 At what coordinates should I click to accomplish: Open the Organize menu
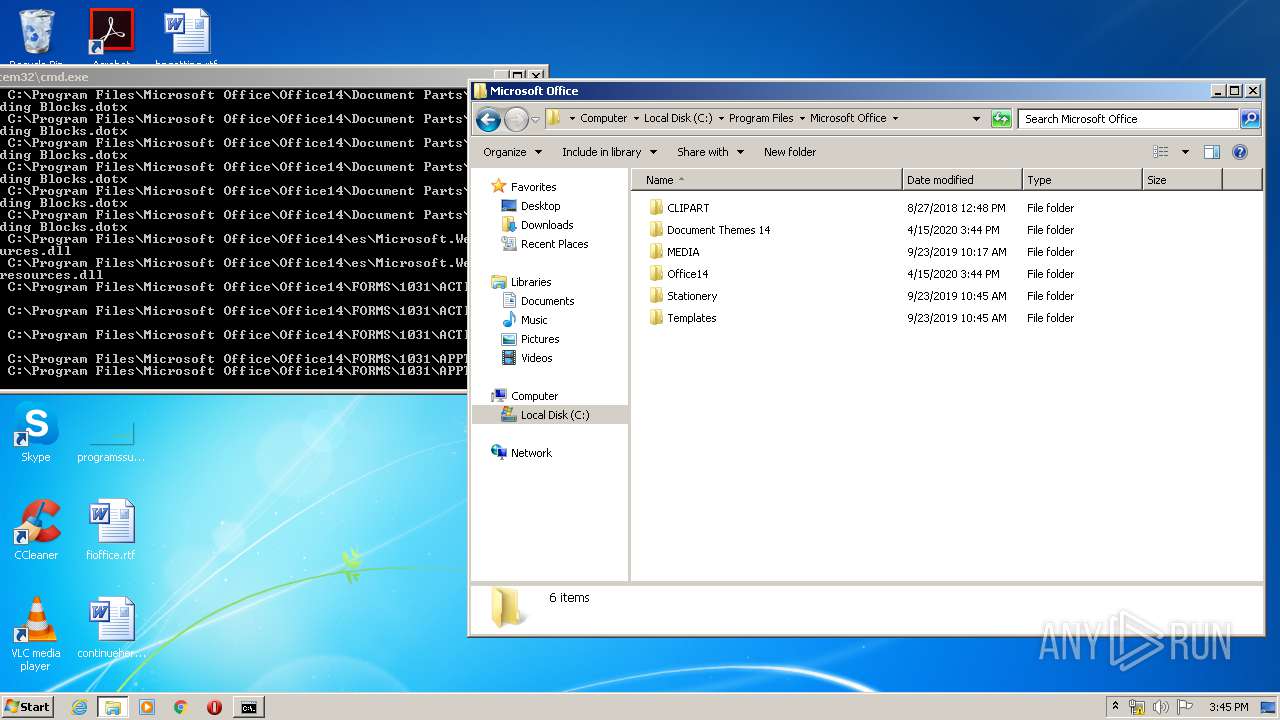(512, 152)
